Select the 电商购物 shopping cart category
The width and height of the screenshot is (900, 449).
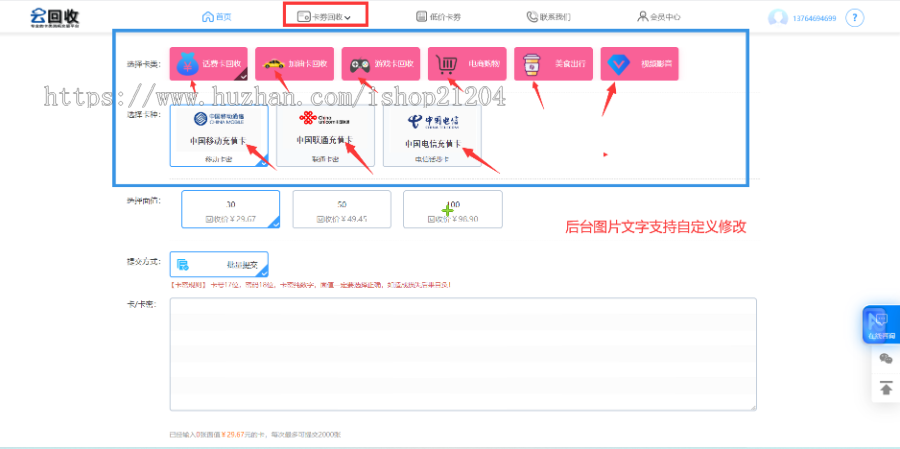pos(467,64)
